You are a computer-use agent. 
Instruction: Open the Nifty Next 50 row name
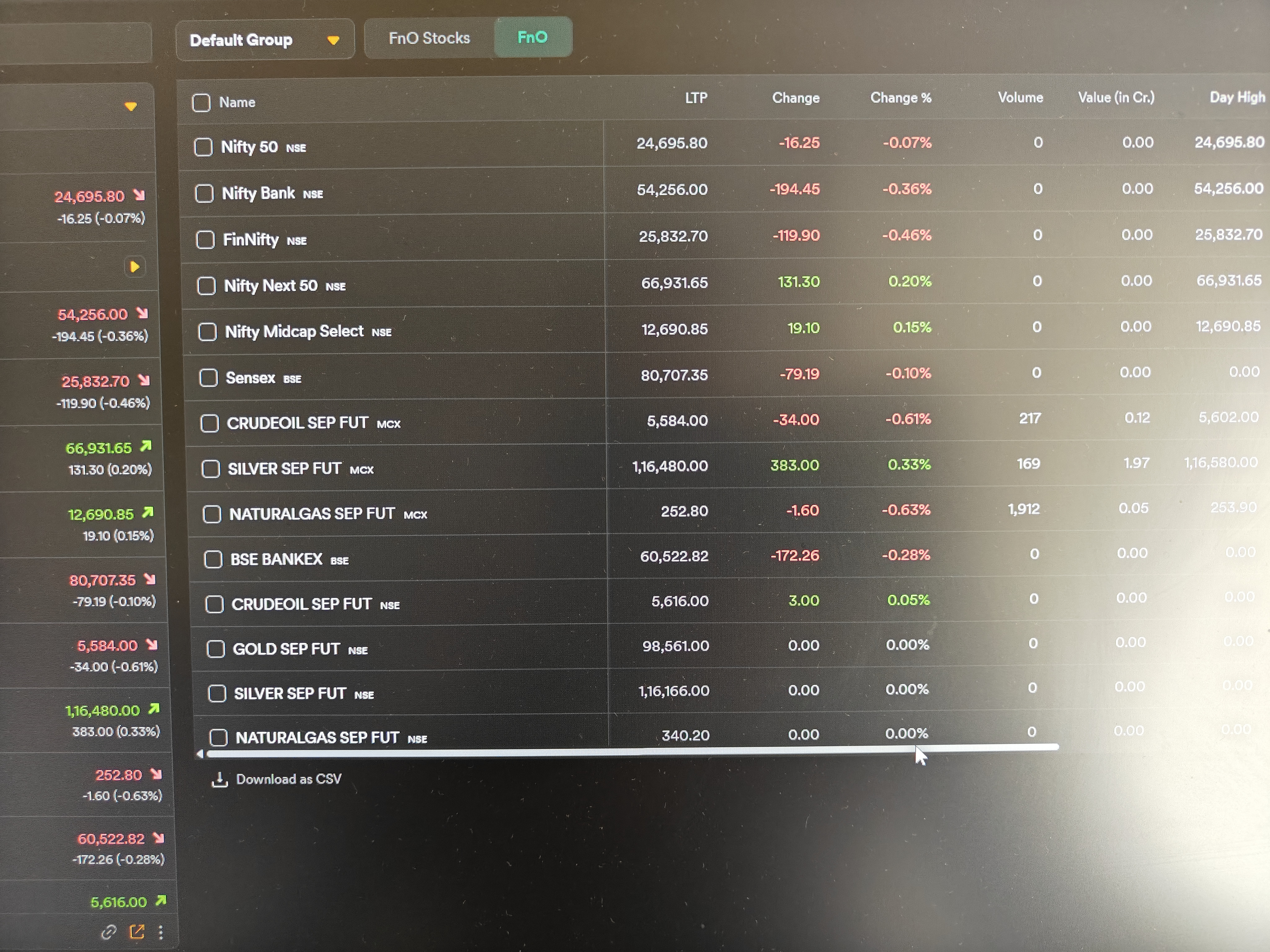point(285,286)
